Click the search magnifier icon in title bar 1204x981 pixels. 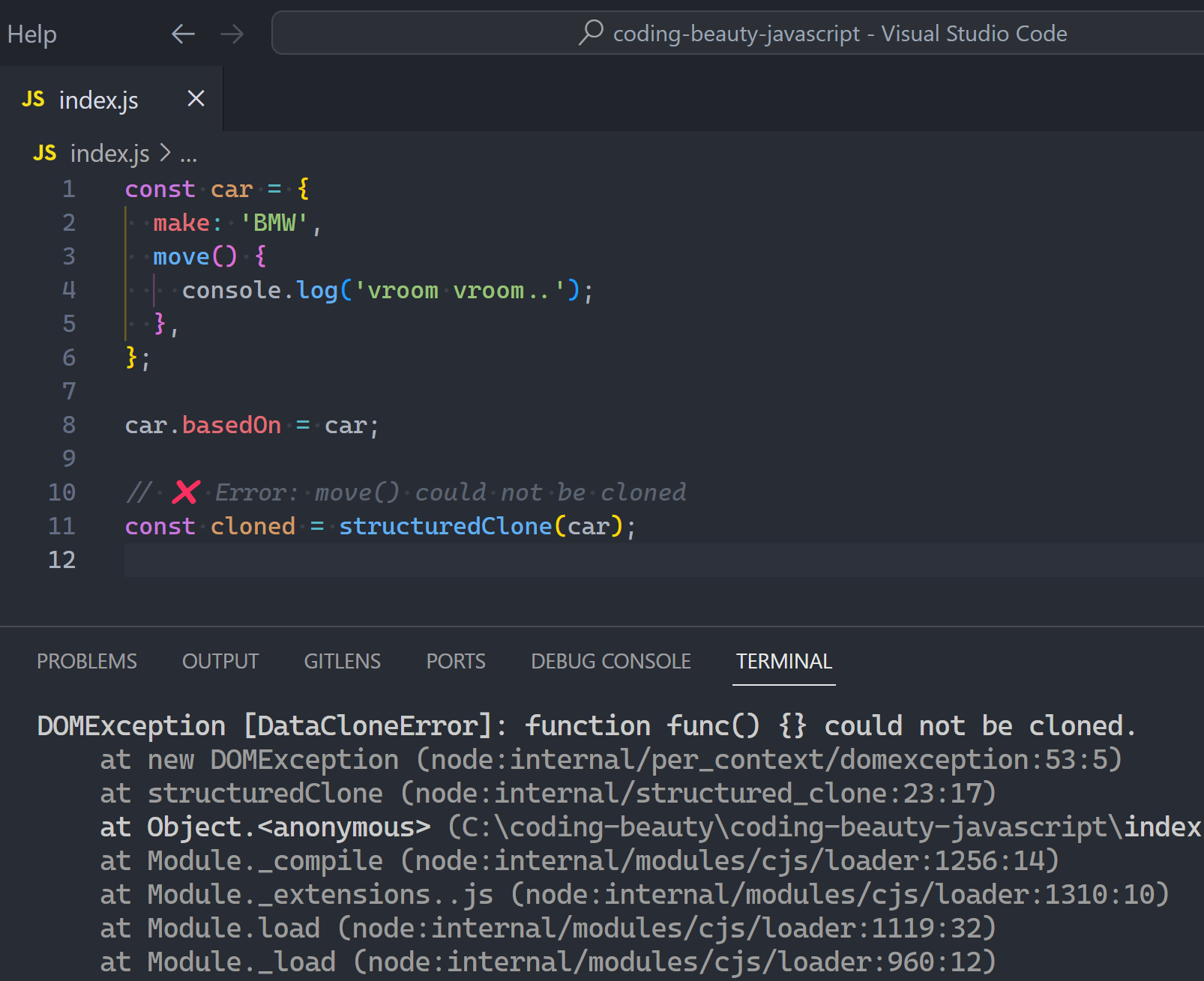[591, 32]
